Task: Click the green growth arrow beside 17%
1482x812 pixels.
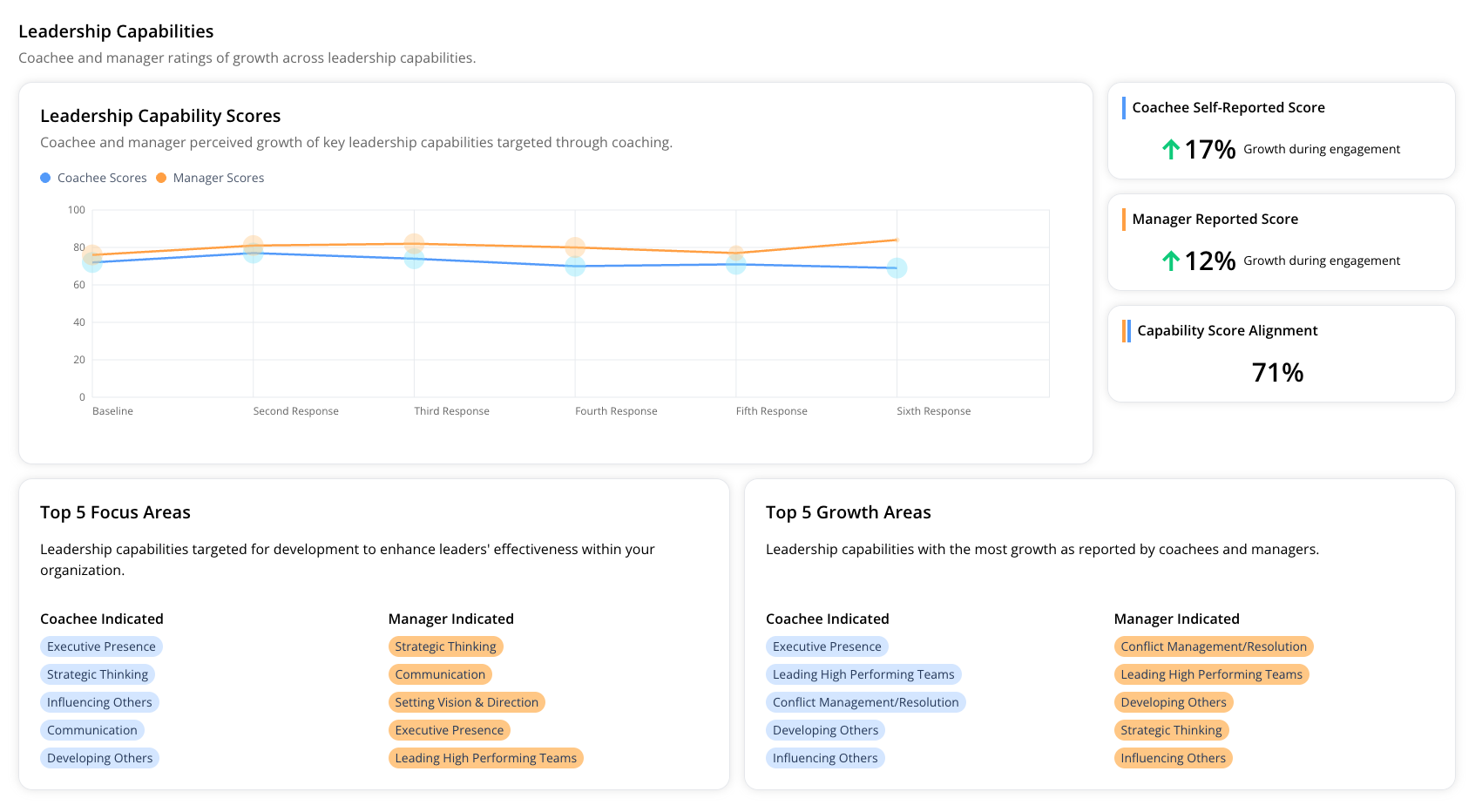Action: [1171, 150]
